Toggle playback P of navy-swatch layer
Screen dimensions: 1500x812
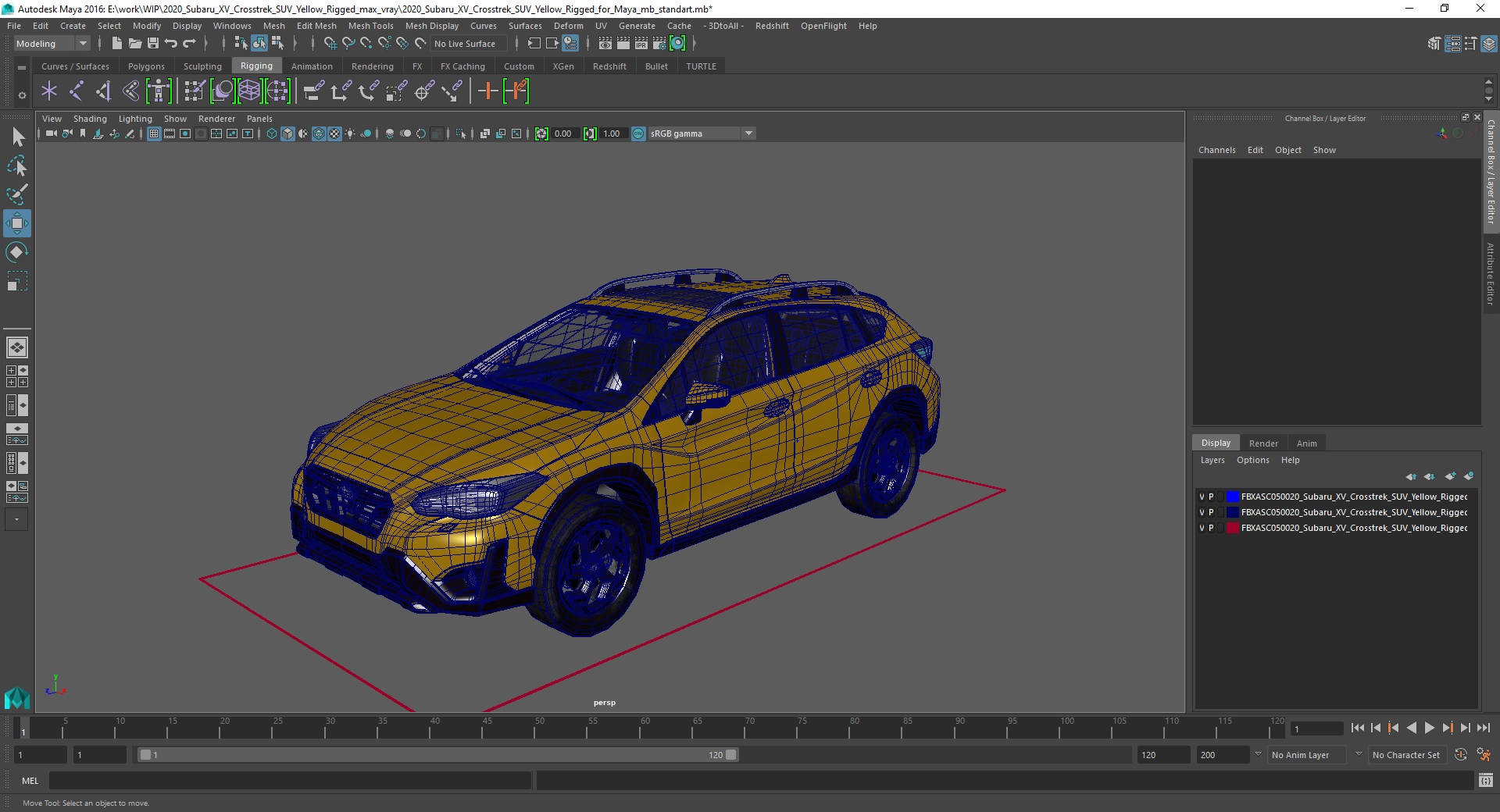[x=1212, y=512]
